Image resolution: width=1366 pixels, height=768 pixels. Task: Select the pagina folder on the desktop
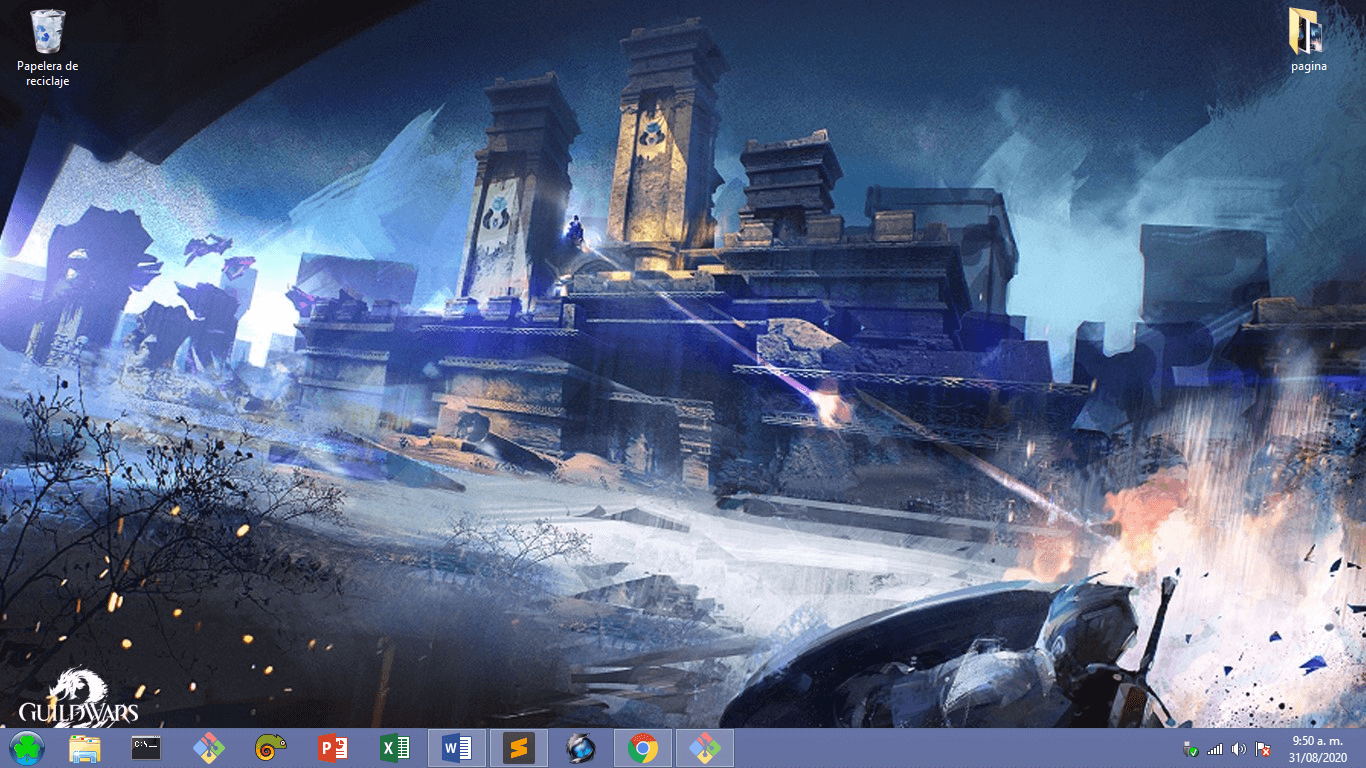[1308, 40]
